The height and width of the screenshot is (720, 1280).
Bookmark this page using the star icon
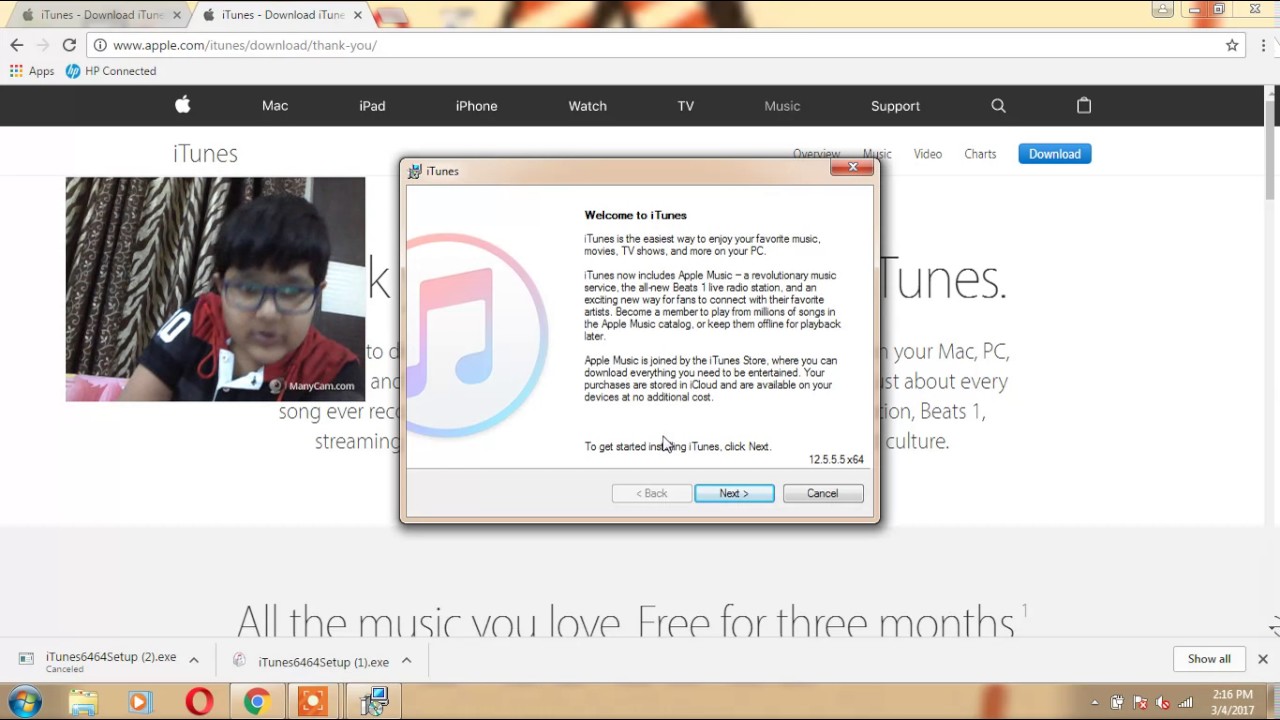pos(1232,45)
